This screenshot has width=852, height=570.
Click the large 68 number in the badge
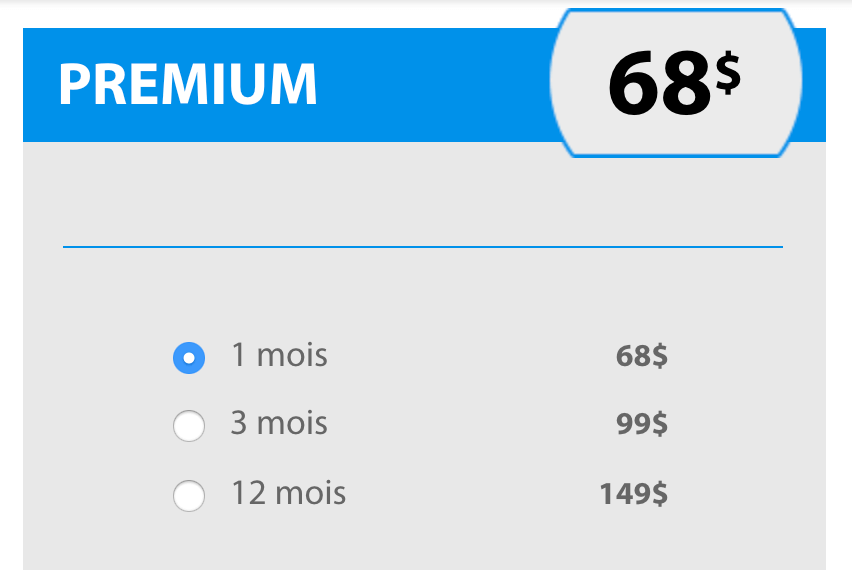coord(660,86)
